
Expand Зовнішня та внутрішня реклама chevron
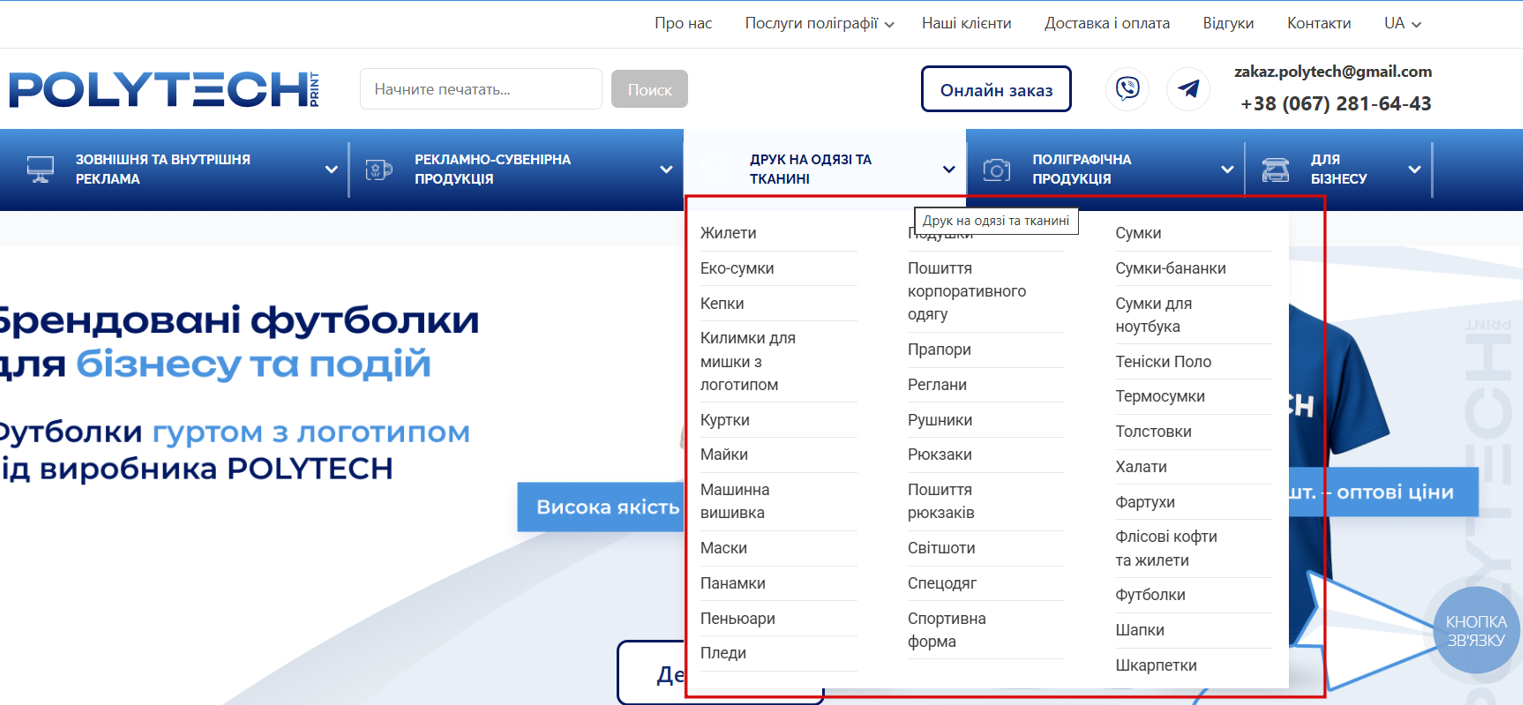tap(332, 170)
